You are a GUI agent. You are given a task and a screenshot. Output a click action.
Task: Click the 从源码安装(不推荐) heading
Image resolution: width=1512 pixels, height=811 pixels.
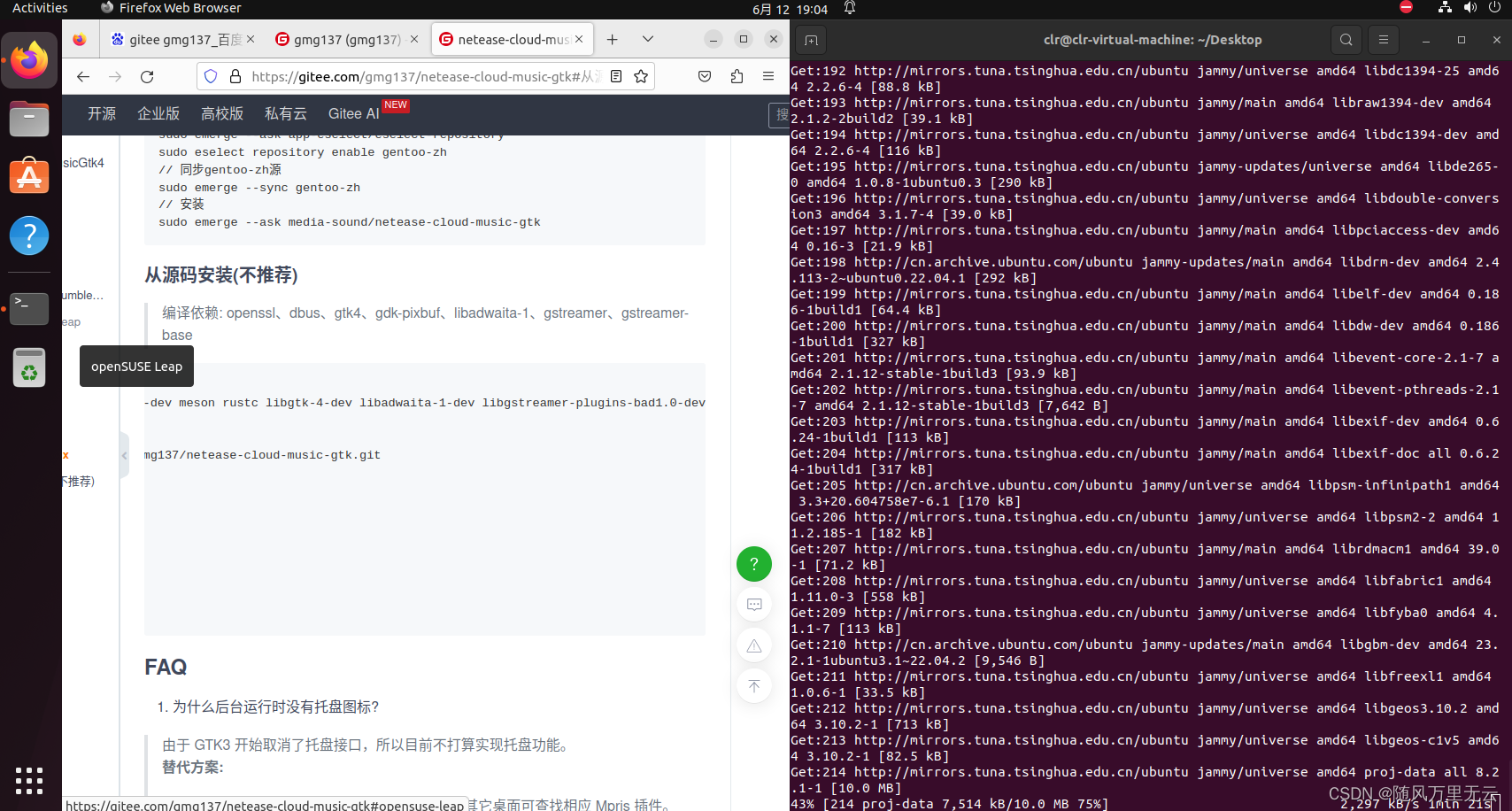(221, 275)
